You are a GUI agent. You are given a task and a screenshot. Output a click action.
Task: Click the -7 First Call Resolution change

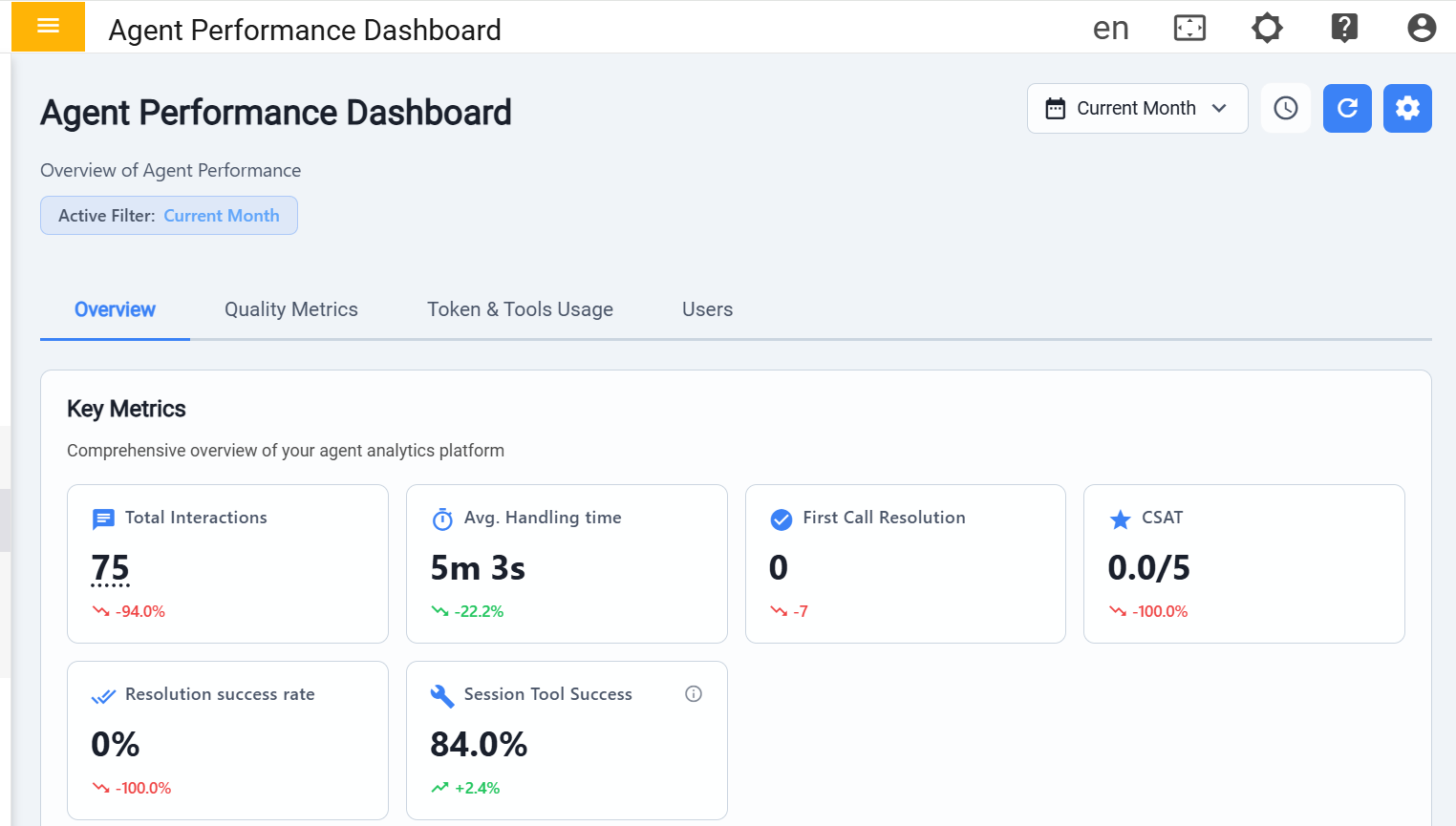pyautogui.click(x=801, y=611)
